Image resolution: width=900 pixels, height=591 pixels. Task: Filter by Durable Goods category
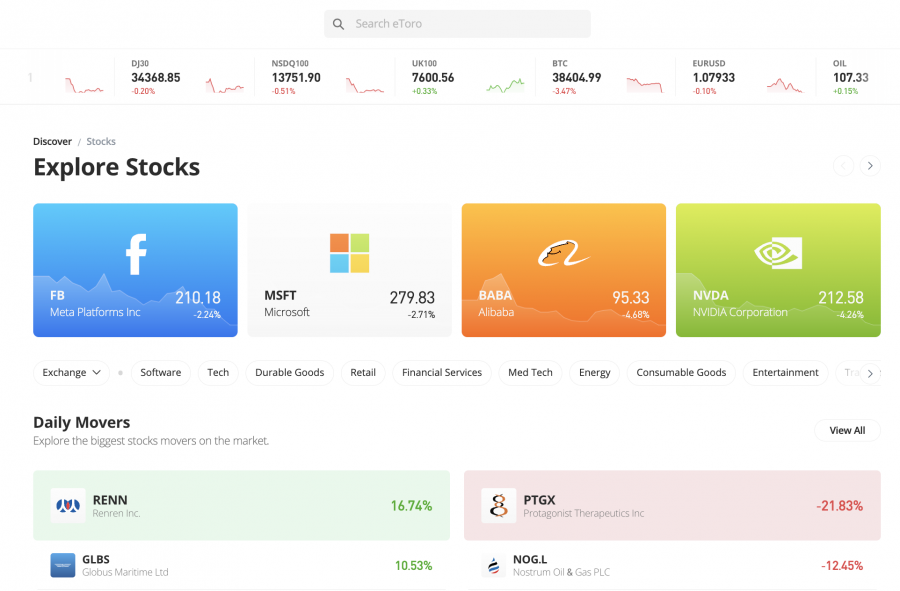pyautogui.click(x=290, y=372)
